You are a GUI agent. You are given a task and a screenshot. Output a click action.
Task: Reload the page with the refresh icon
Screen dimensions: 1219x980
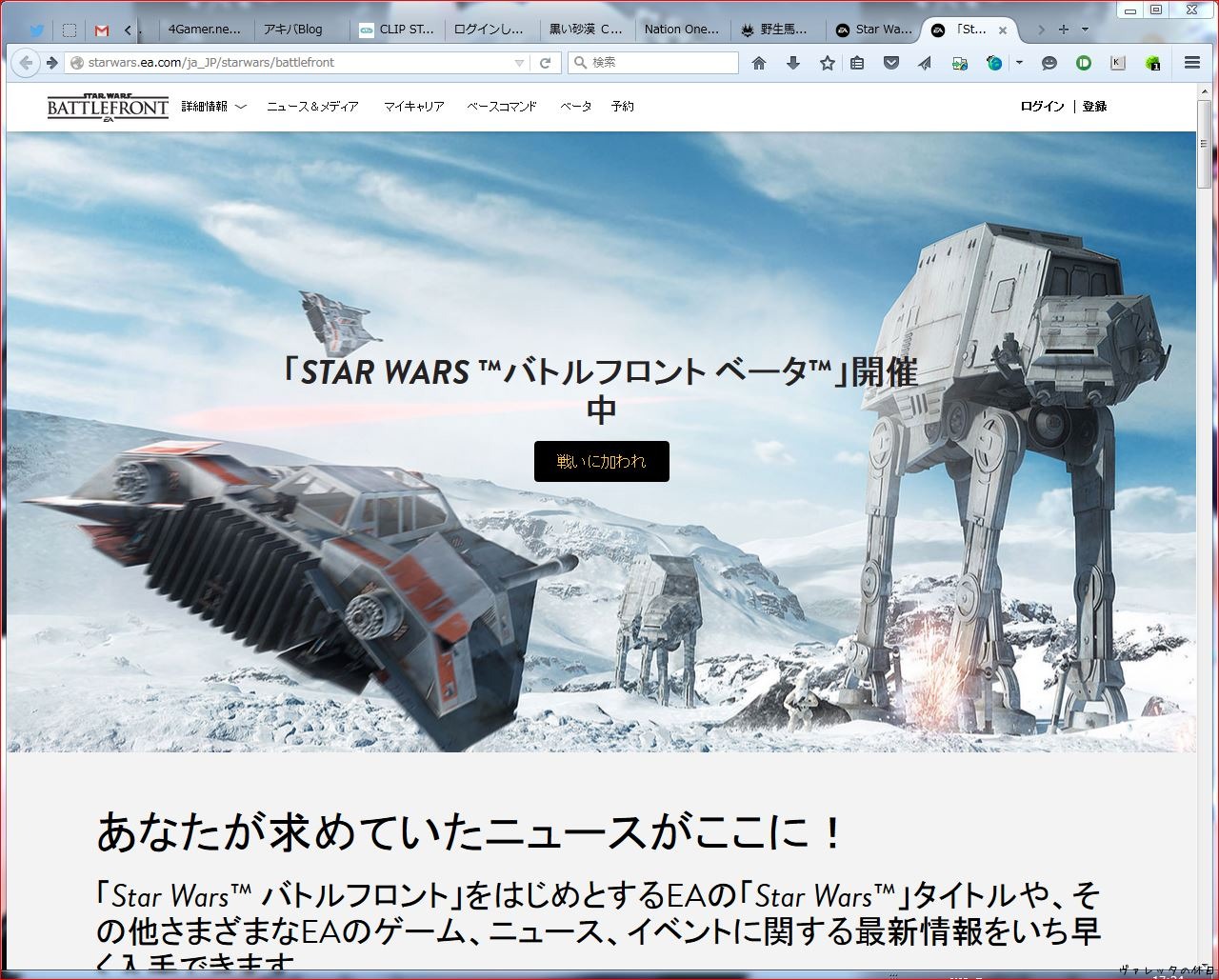point(546,63)
